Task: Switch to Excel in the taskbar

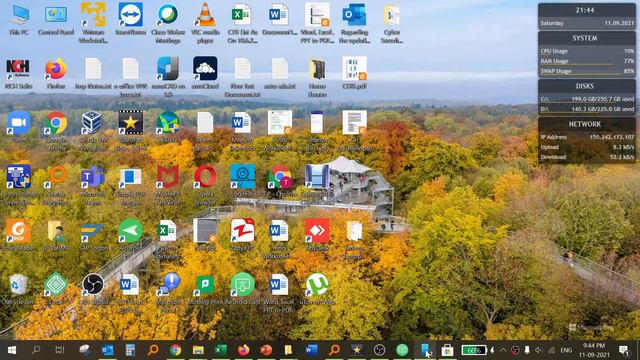Action: tap(220, 350)
